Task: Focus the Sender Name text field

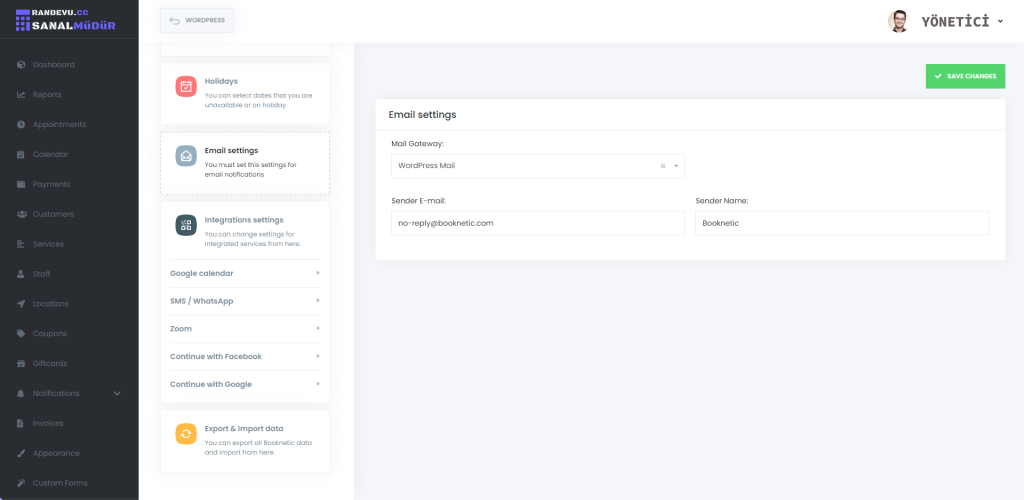Action: tap(841, 223)
